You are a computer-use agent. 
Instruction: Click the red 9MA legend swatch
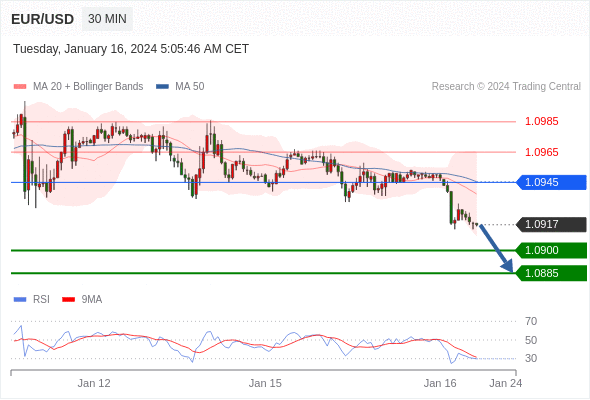click(x=68, y=300)
